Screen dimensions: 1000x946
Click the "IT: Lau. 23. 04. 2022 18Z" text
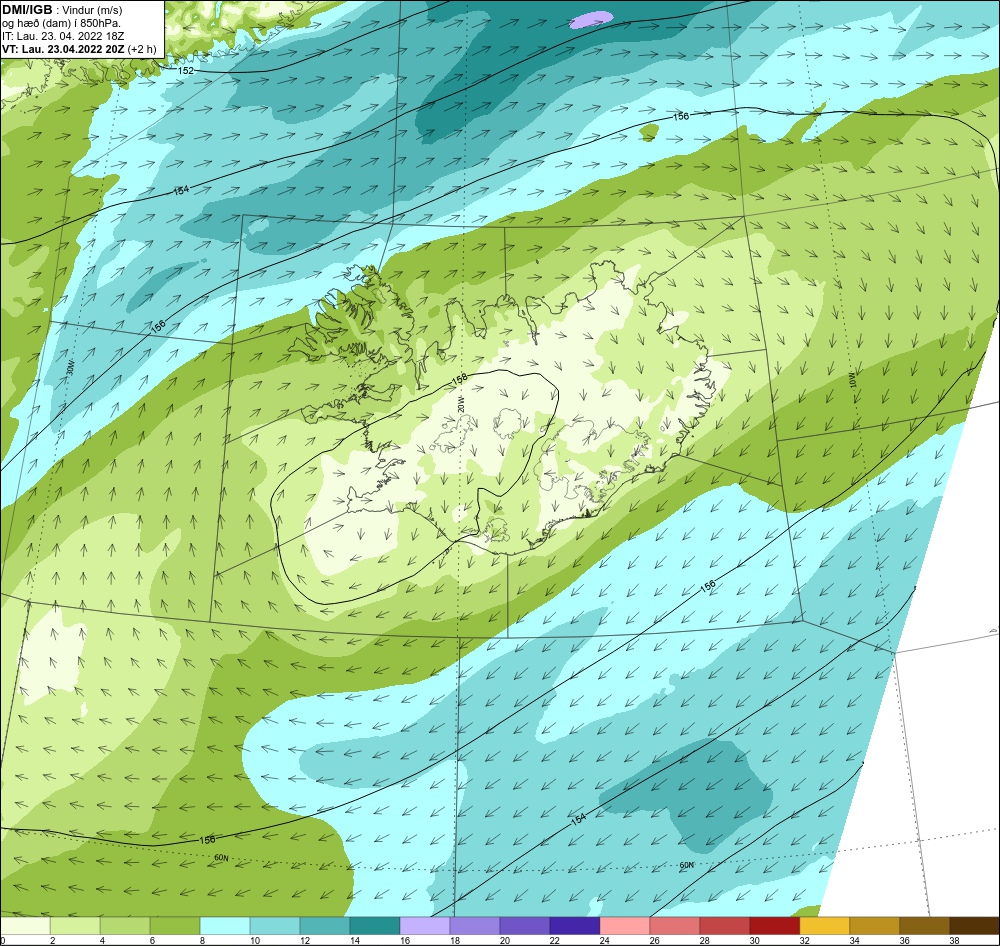tap(62, 36)
